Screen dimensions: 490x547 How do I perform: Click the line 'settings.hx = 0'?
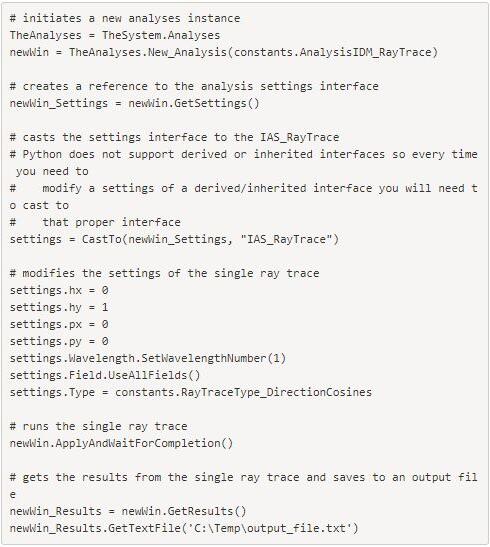[x=59, y=290]
